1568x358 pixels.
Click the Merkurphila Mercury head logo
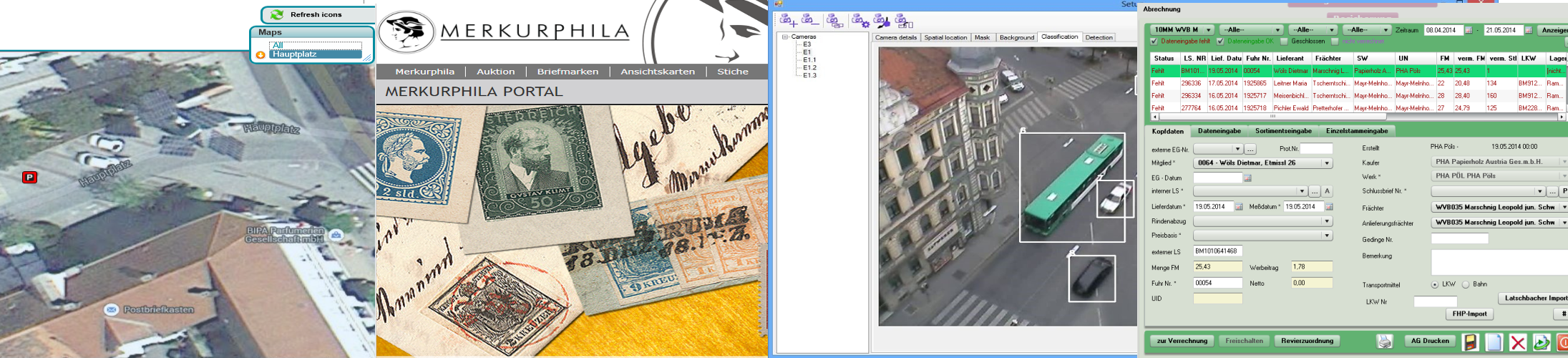(x=406, y=32)
